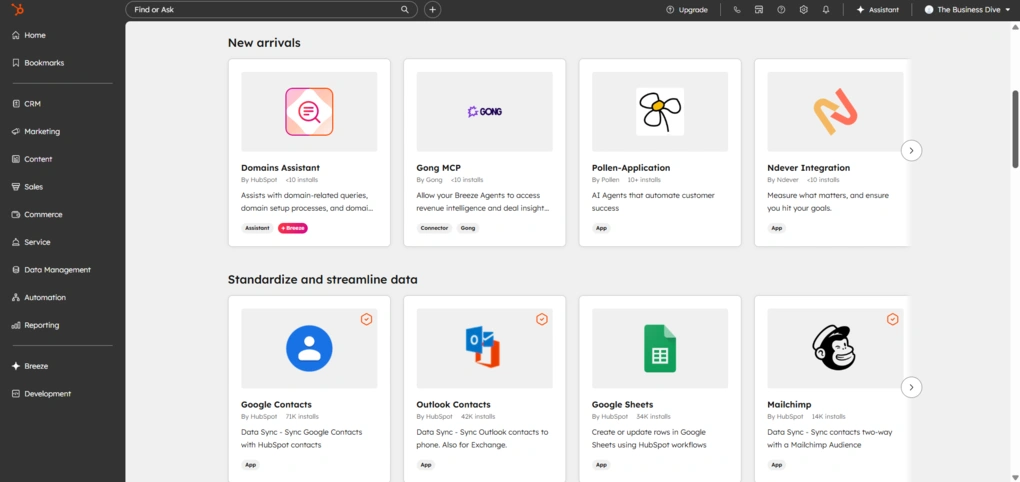Click the Google Contacts person icon
Image resolution: width=1020 pixels, height=482 pixels.
309,349
